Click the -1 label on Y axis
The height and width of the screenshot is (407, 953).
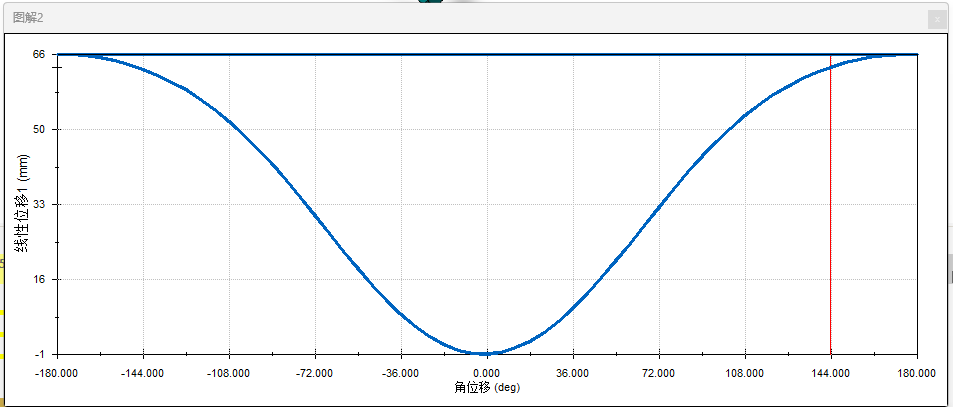(x=38, y=354)
